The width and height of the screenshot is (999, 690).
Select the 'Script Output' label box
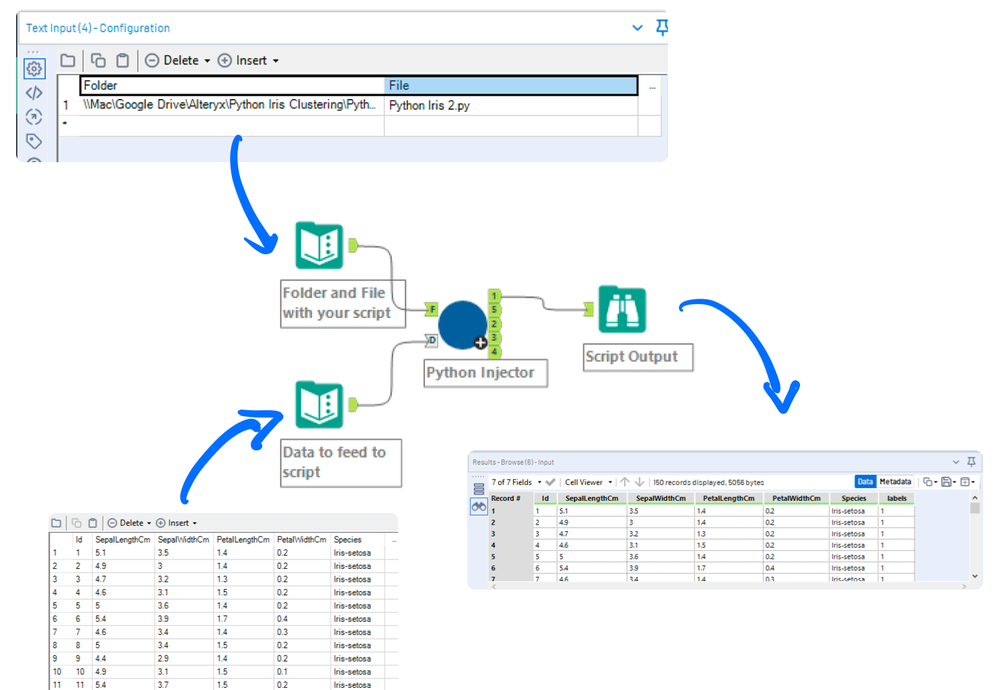click(x=638, y=357)
